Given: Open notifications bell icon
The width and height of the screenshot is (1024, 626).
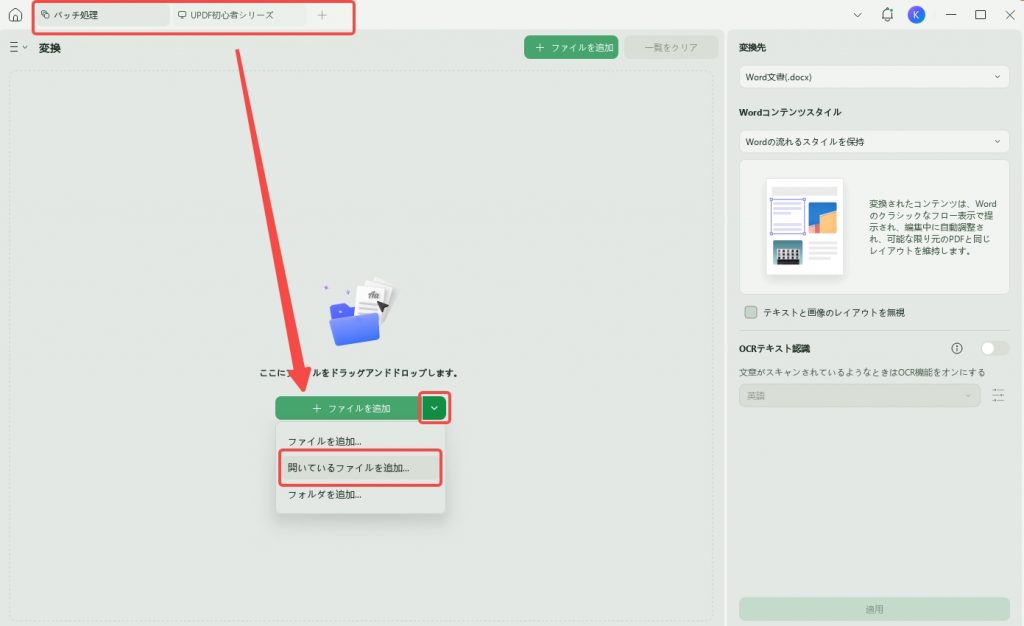Looking at the screenshot, I should (887, 14).
